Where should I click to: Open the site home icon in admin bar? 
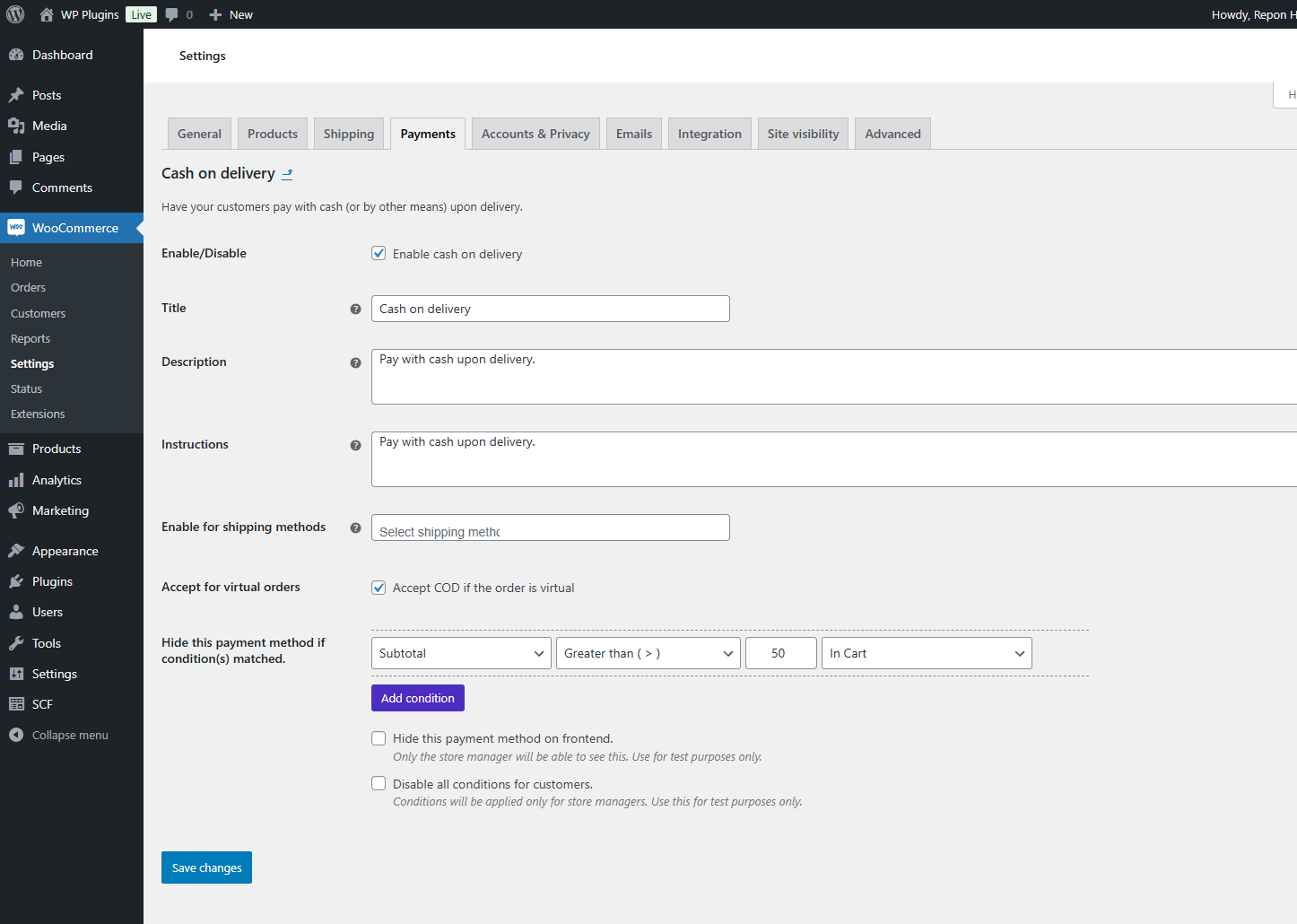pos(47,14)
